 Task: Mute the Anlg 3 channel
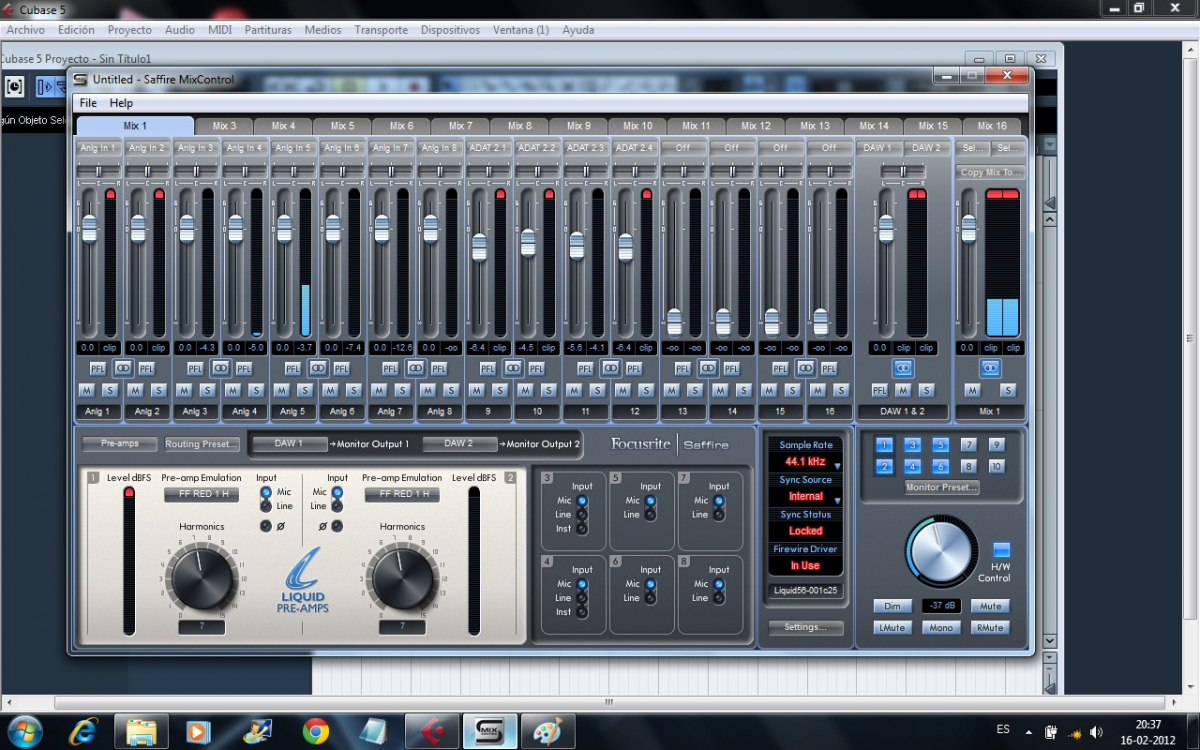click(x=184, y=390)
